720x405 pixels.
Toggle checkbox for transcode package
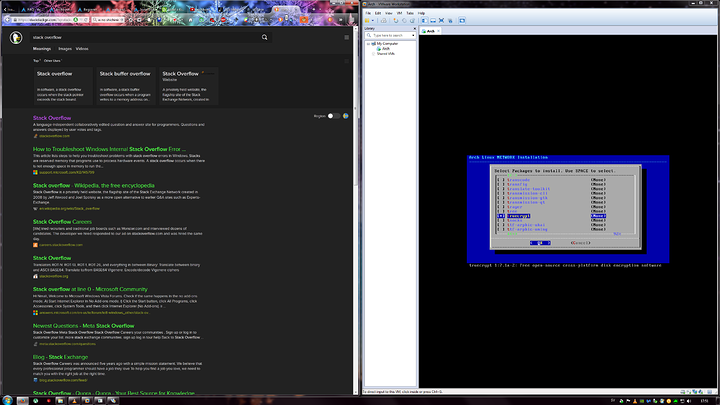[x=501, y=180]
